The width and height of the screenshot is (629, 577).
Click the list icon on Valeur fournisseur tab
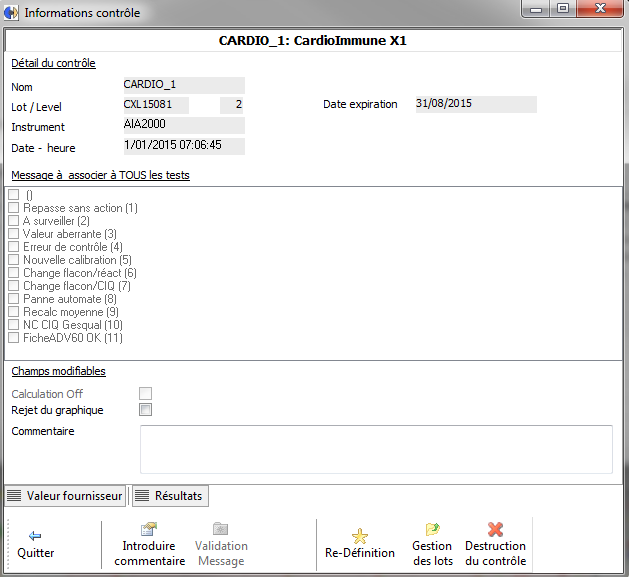point(14,496)
